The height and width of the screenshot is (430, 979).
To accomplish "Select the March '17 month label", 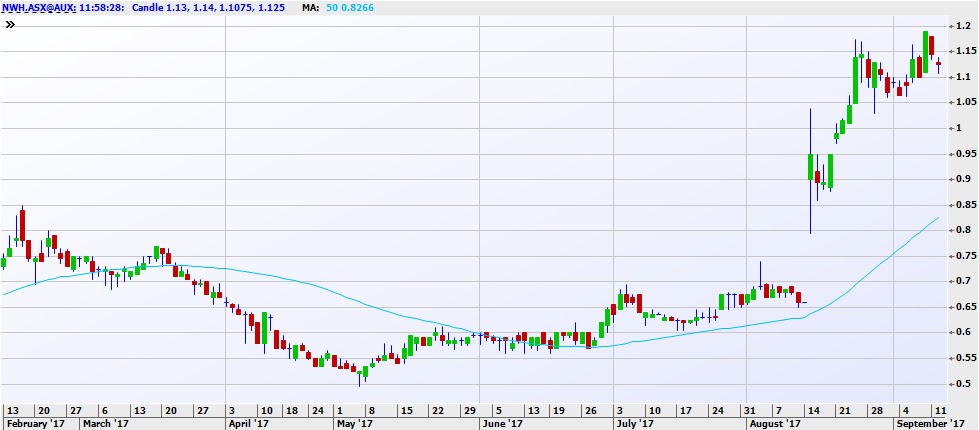I will coord(106,423).
